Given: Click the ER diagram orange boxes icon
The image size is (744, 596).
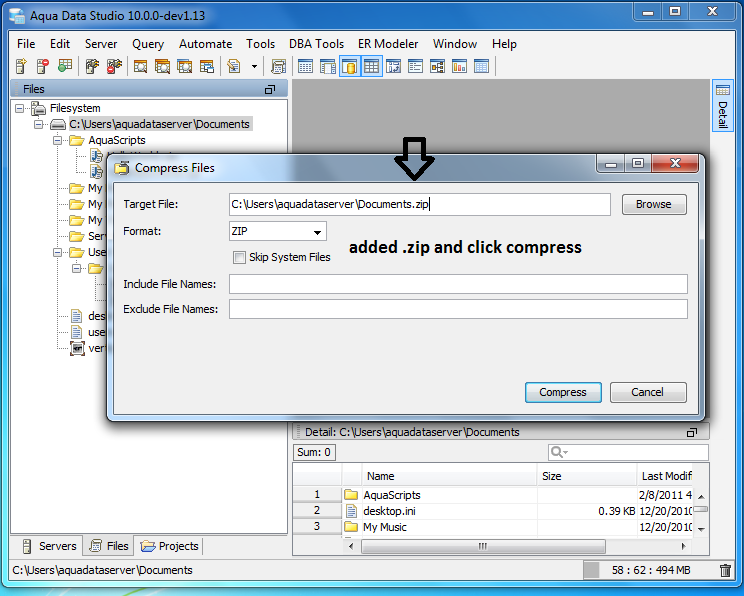Looking at the screenshot, I should 437,66.
